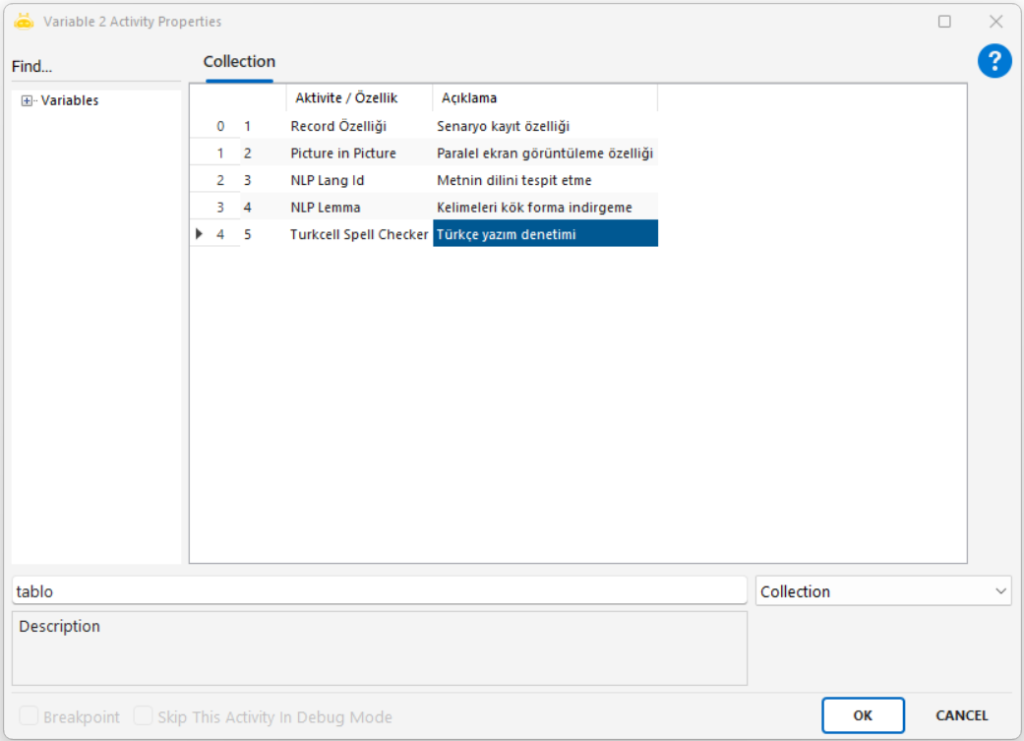Select the row pointer arrow for row 4
The image size is (1024, 741).
click(x=199, y=234)
